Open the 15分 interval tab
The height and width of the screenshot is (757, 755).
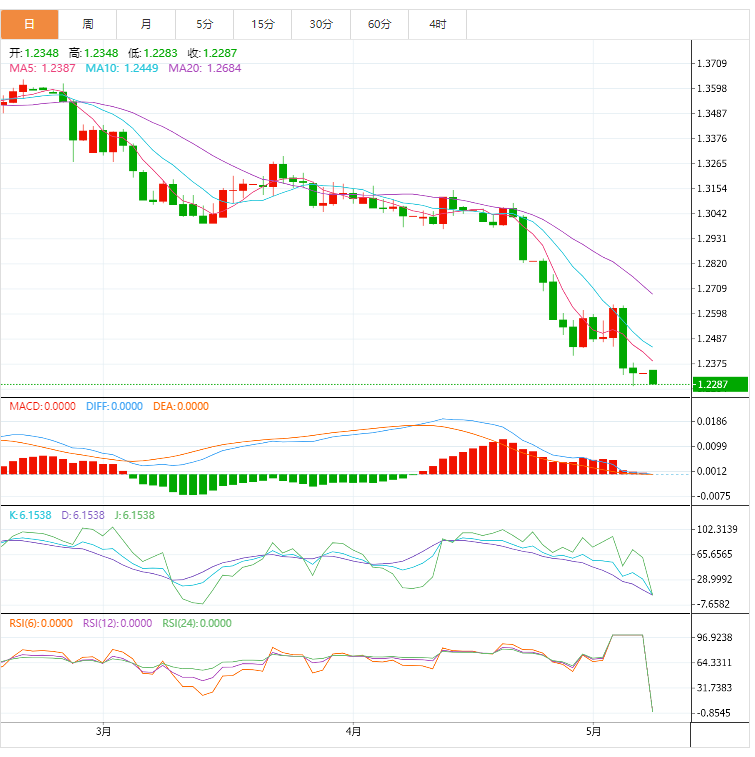point(263,24)
